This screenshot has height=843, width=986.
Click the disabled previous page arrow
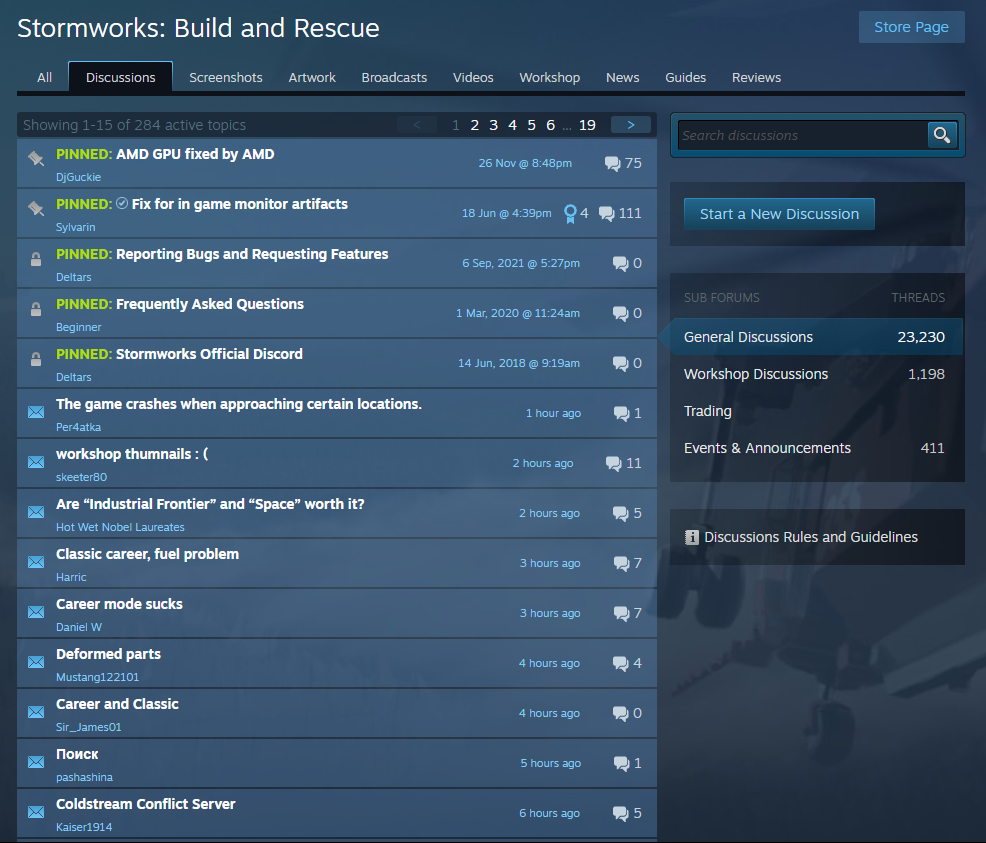click(x=417, y=125)
